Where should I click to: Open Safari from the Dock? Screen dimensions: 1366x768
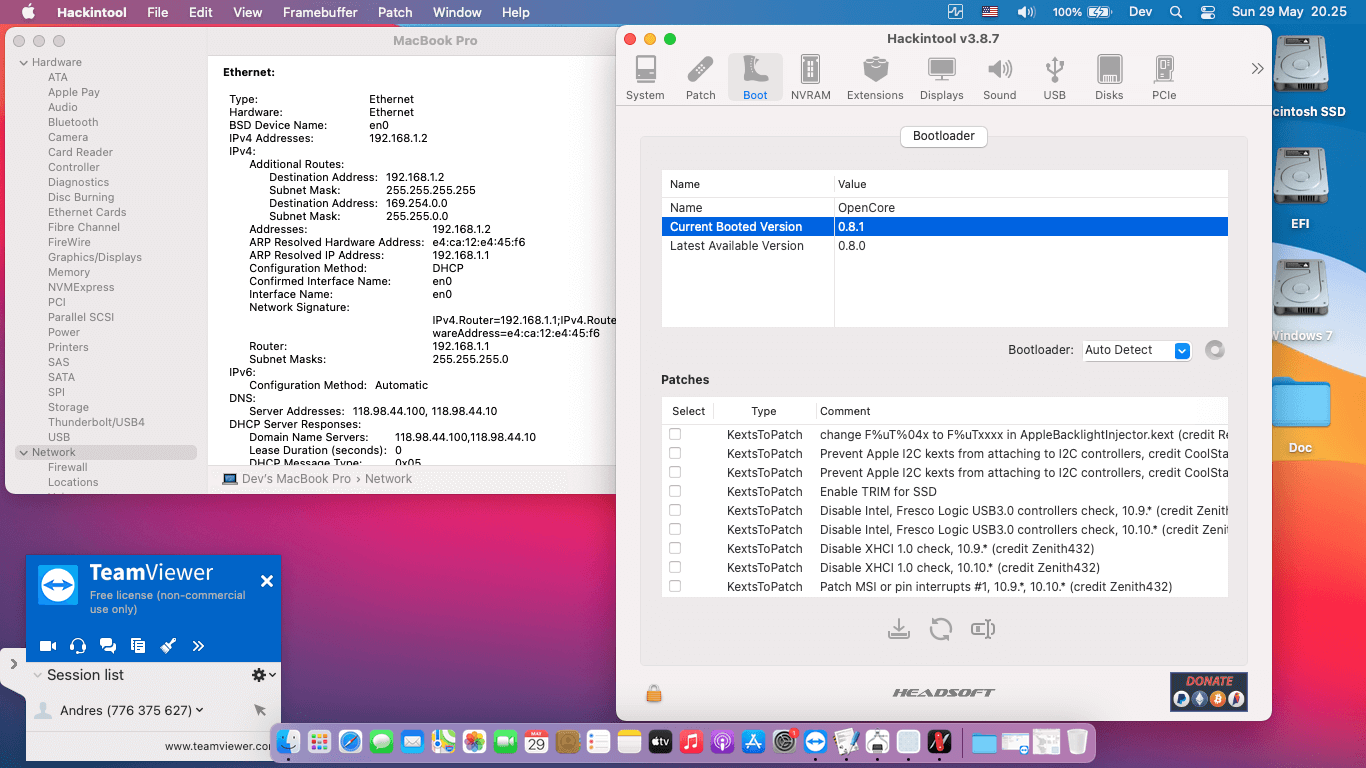point(350,741)
